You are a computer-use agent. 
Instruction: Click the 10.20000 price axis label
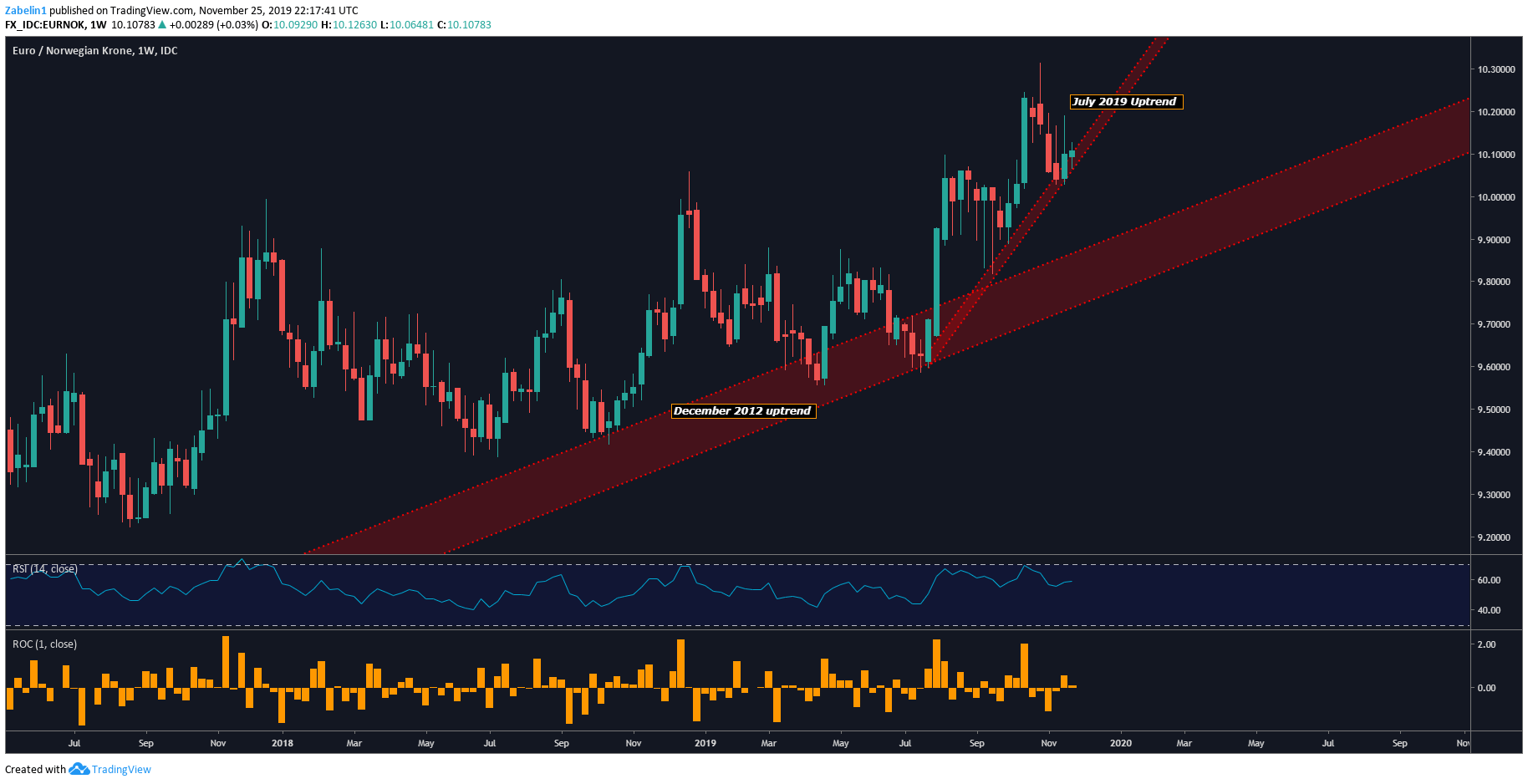(1496, 112)
